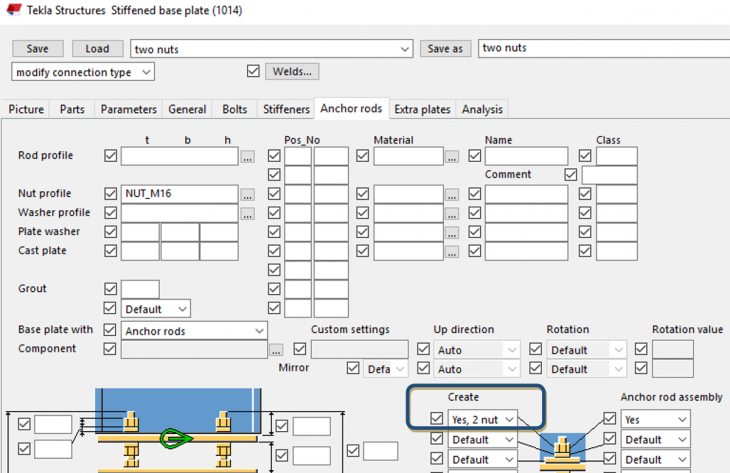This screenshot has height=473, width=730.
Task: Click the Tekla Structures logo in title bar
Action: pos(14,10)
